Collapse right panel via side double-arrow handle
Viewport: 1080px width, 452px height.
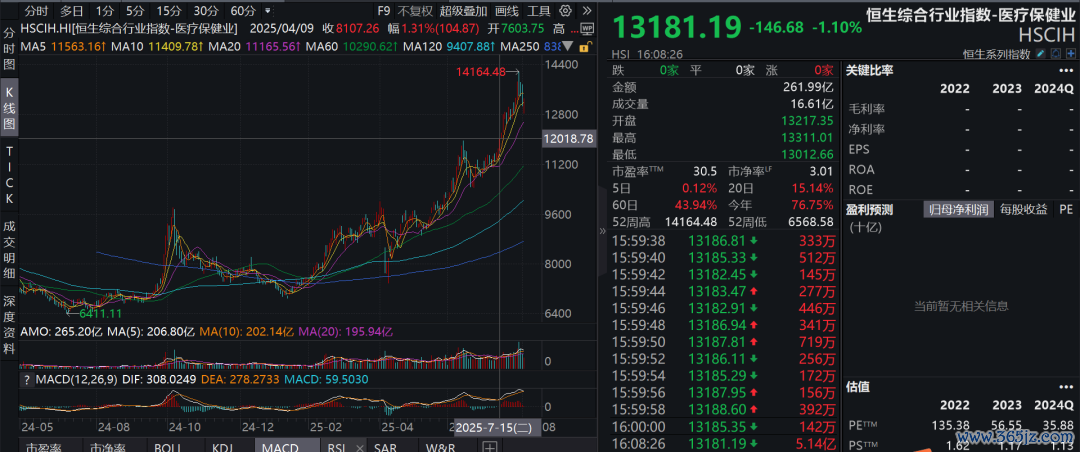(x=603, y=230)
